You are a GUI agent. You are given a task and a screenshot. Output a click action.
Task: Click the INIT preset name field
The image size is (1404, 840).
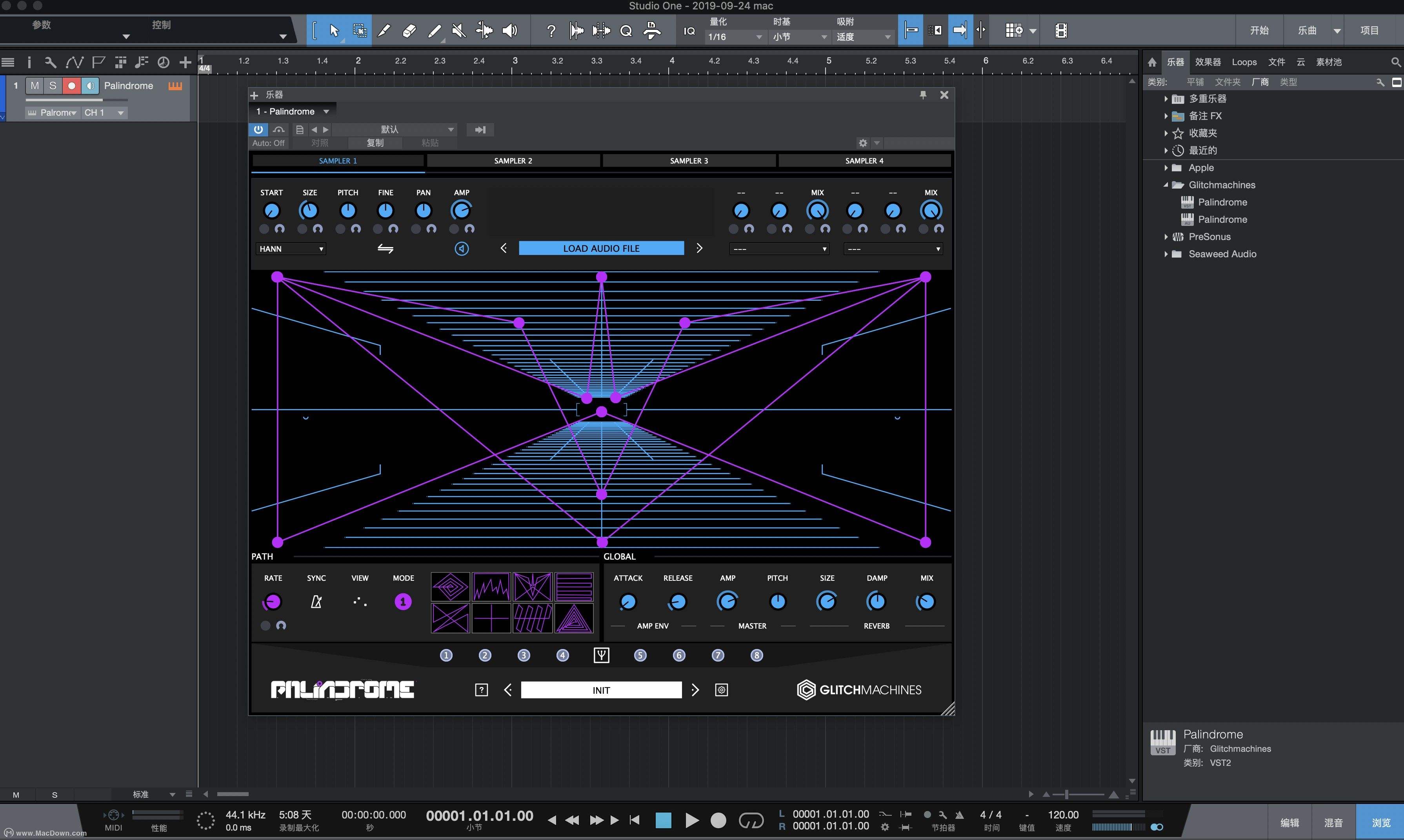pos(601,690)
